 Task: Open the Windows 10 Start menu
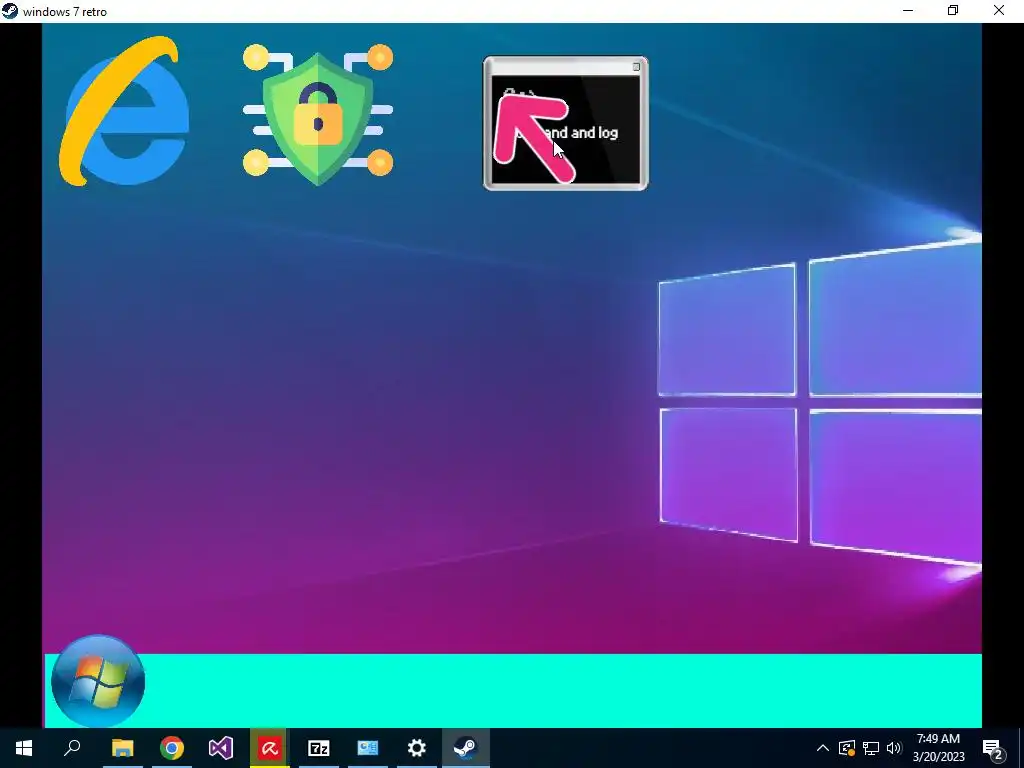point(24,748)
